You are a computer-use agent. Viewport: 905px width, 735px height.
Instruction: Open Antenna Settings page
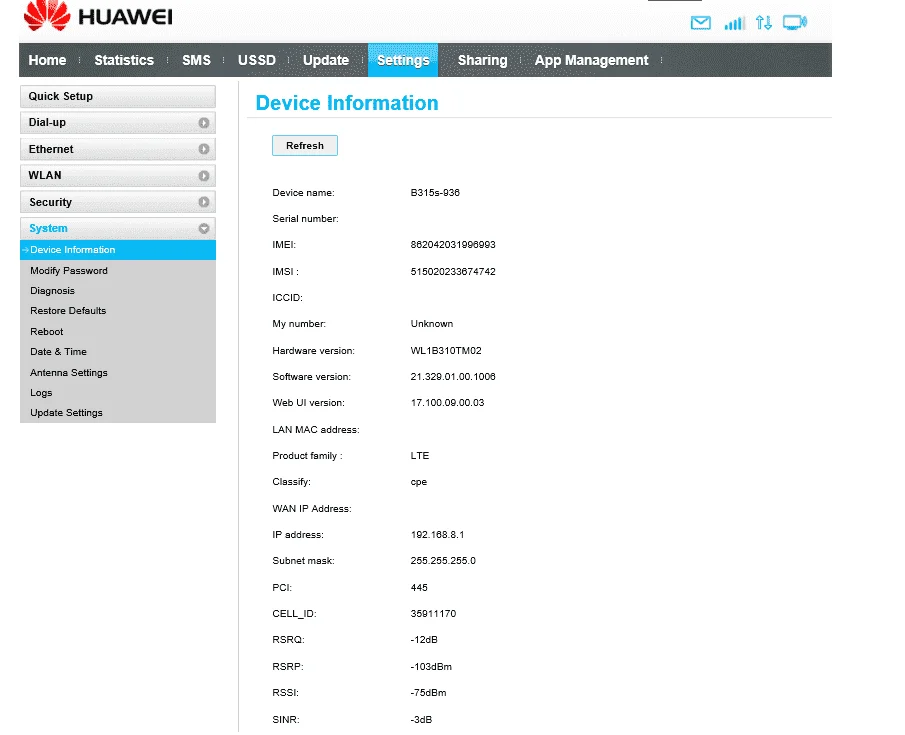pyautogui.click(x=69, y=372)
